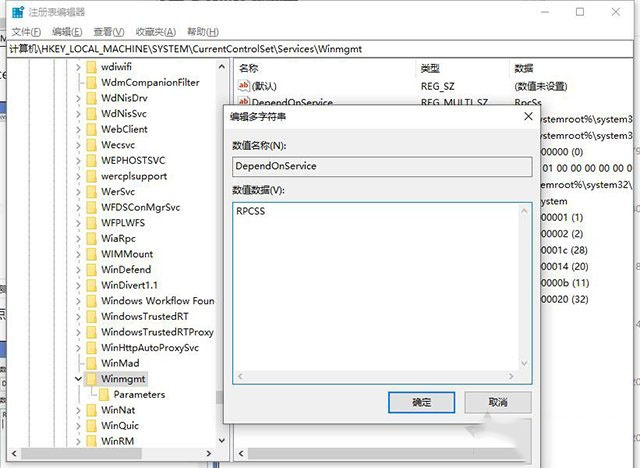Screen dimensions: 640x468
Task: Expand the WinRM tree node
Action: [78, 441]
